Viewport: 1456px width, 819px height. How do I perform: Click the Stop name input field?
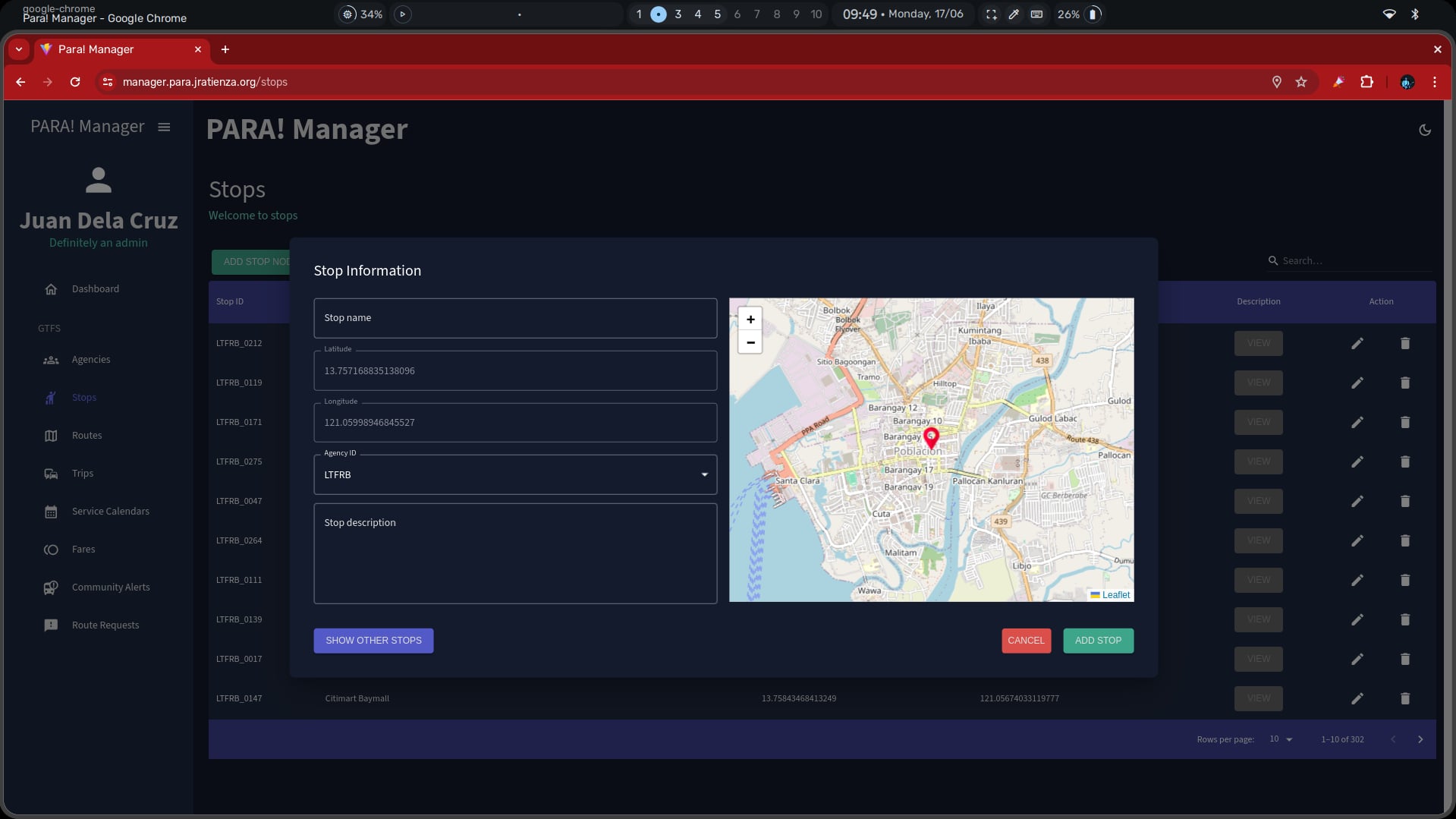coord(515,318)
